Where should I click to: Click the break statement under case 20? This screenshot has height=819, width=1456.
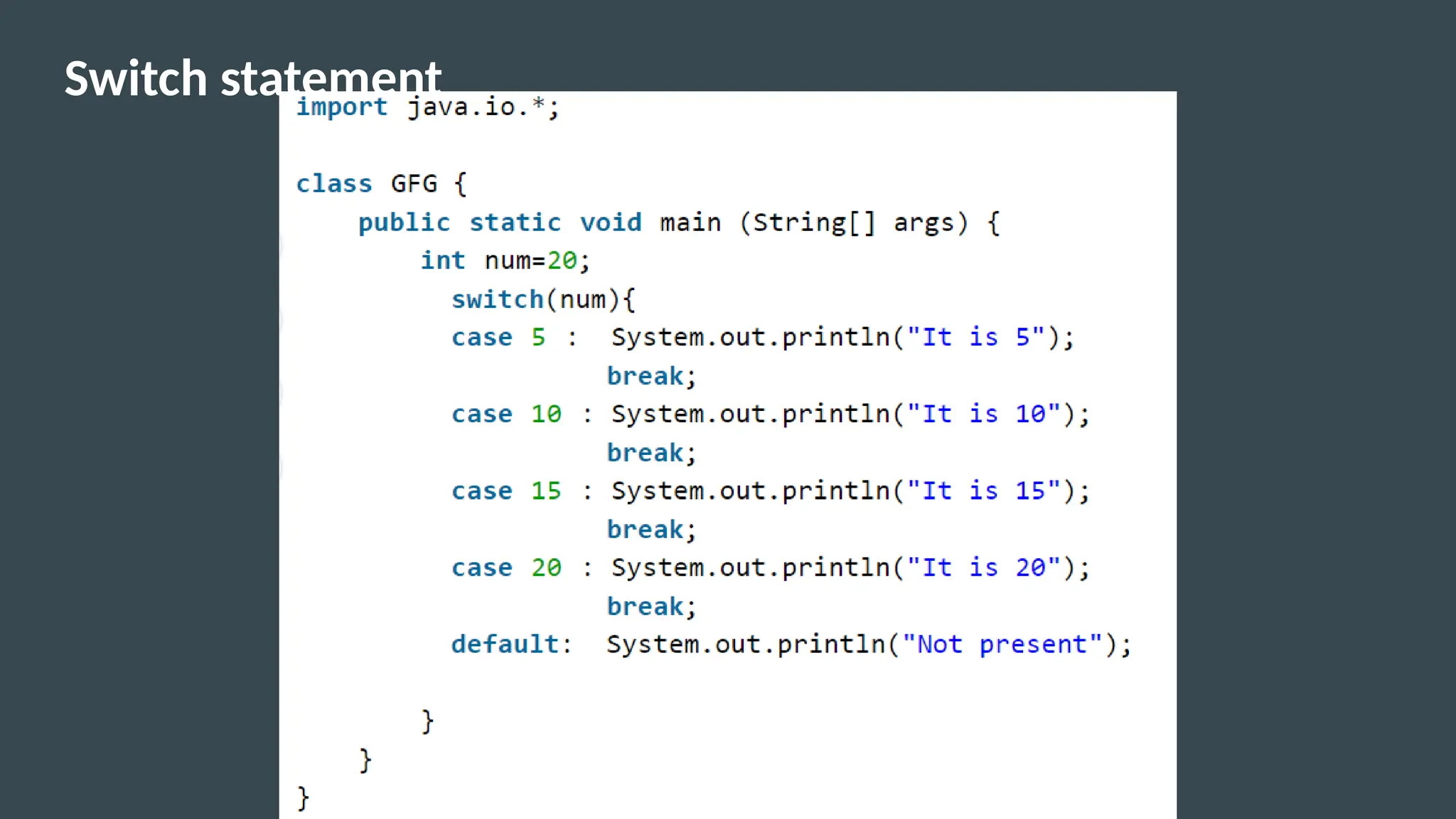(x=651, y=606)
